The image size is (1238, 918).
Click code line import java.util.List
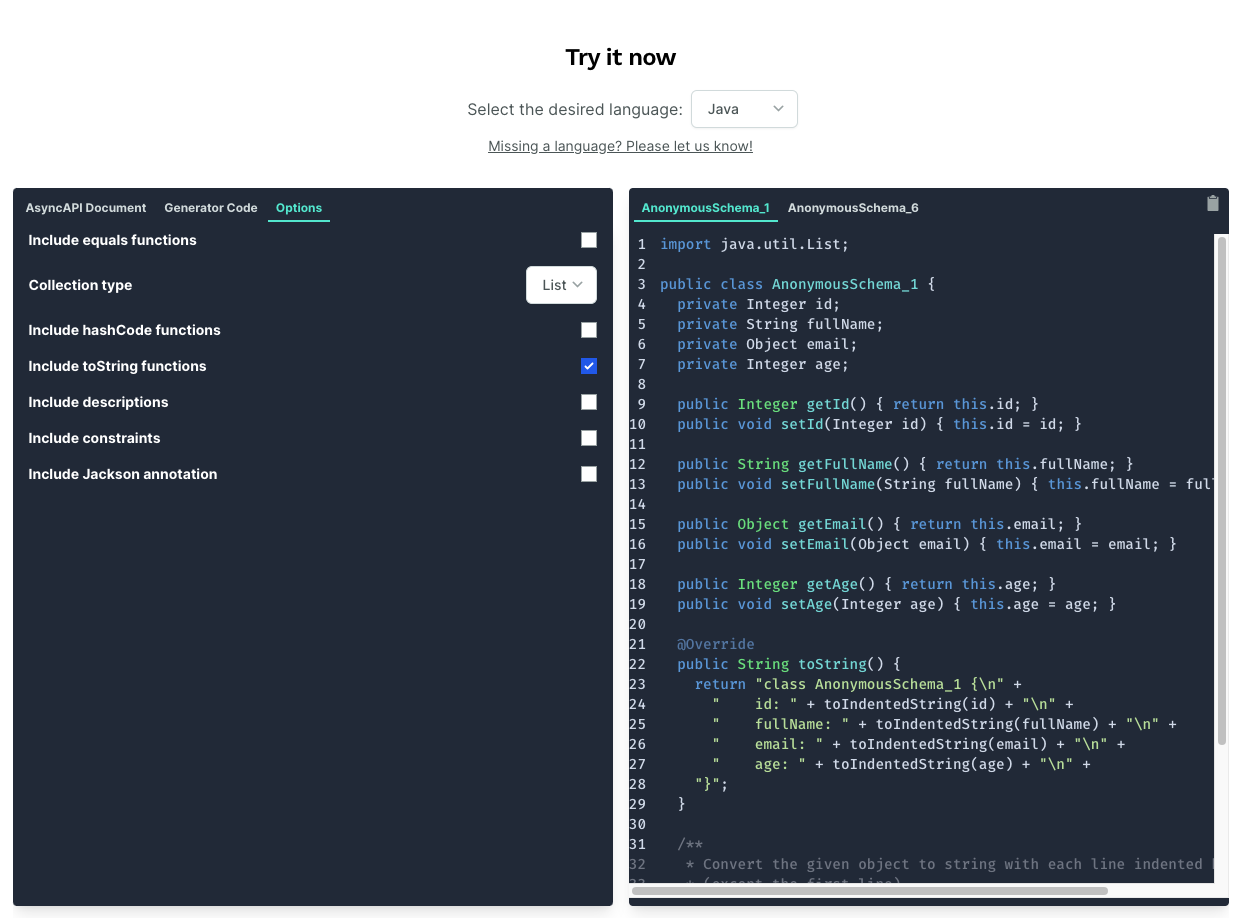(754, 244)
